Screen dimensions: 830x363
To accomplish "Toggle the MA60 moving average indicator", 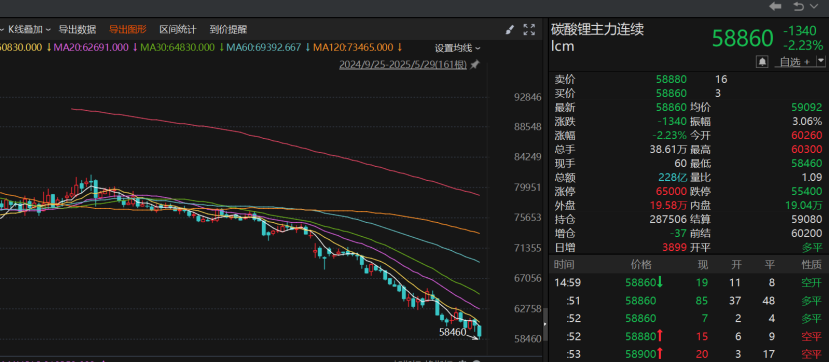I will click(264, 48).
